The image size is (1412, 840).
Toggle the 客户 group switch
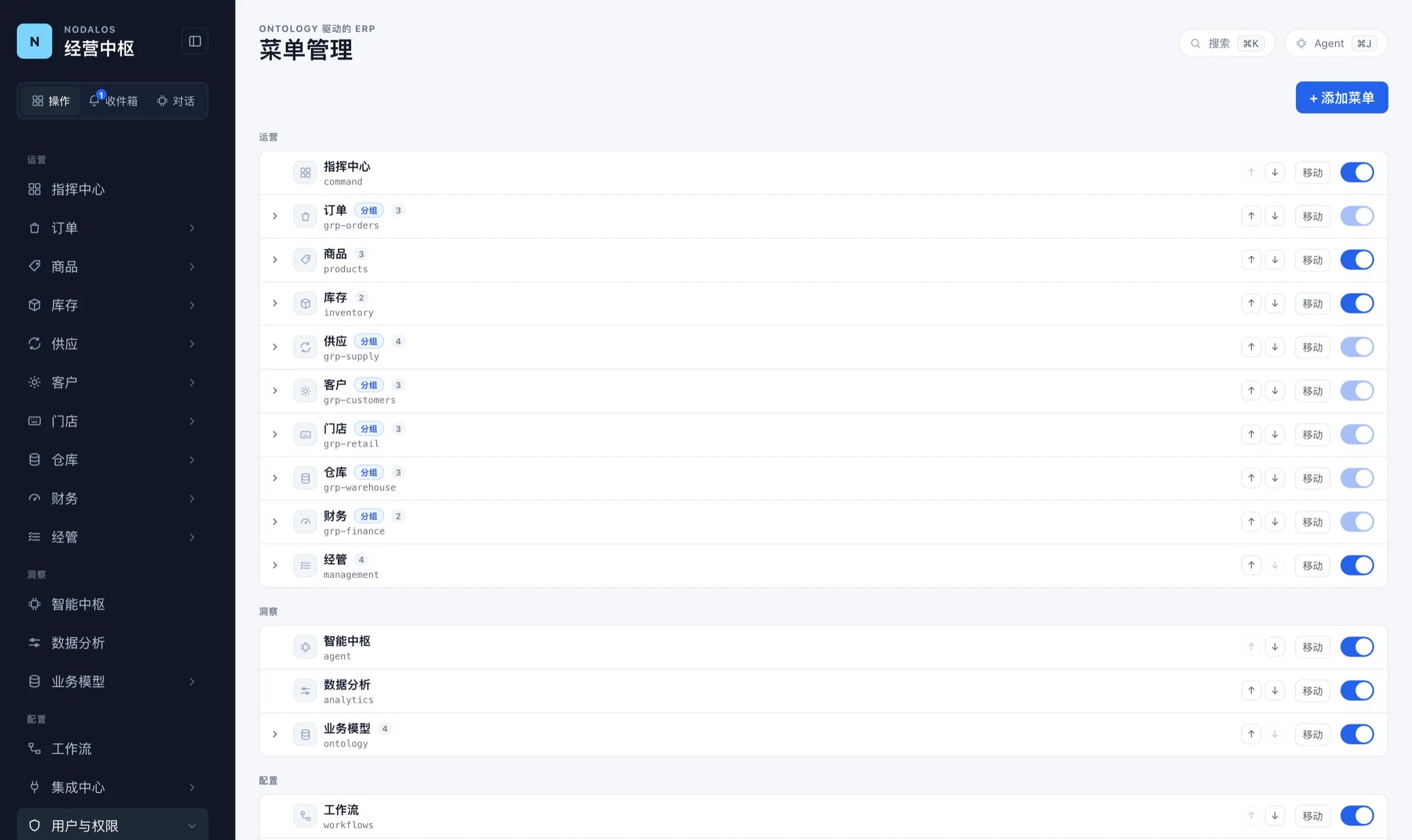(x=1357, y=391)
